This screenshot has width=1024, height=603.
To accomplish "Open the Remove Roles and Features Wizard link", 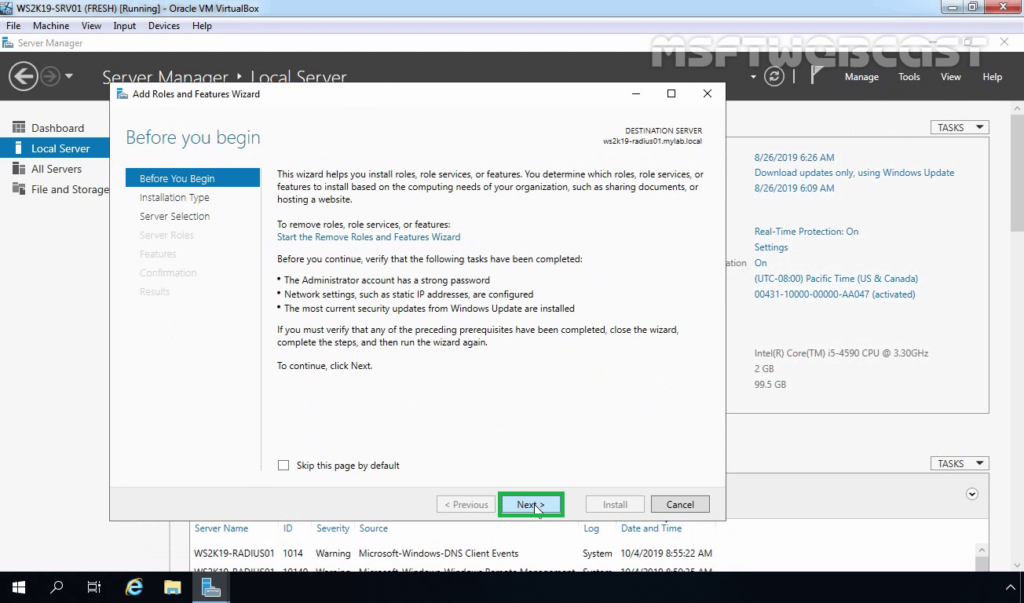I will tap(368, 236).
